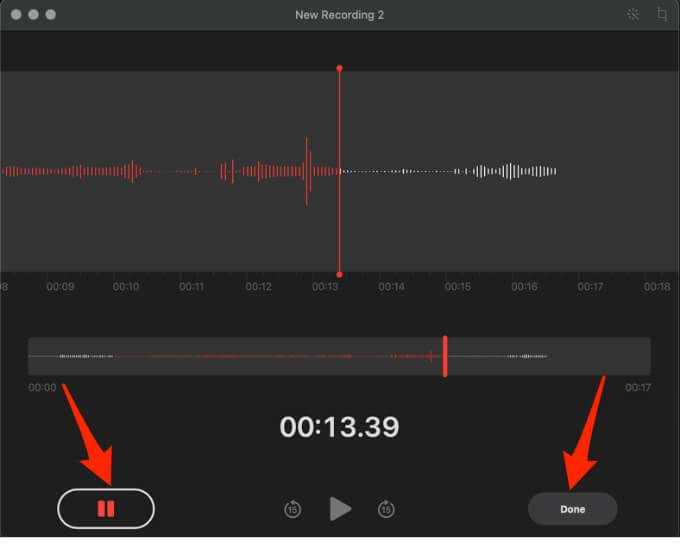Click the 00:13.39 elapsed time display

[x=339, y=427]
